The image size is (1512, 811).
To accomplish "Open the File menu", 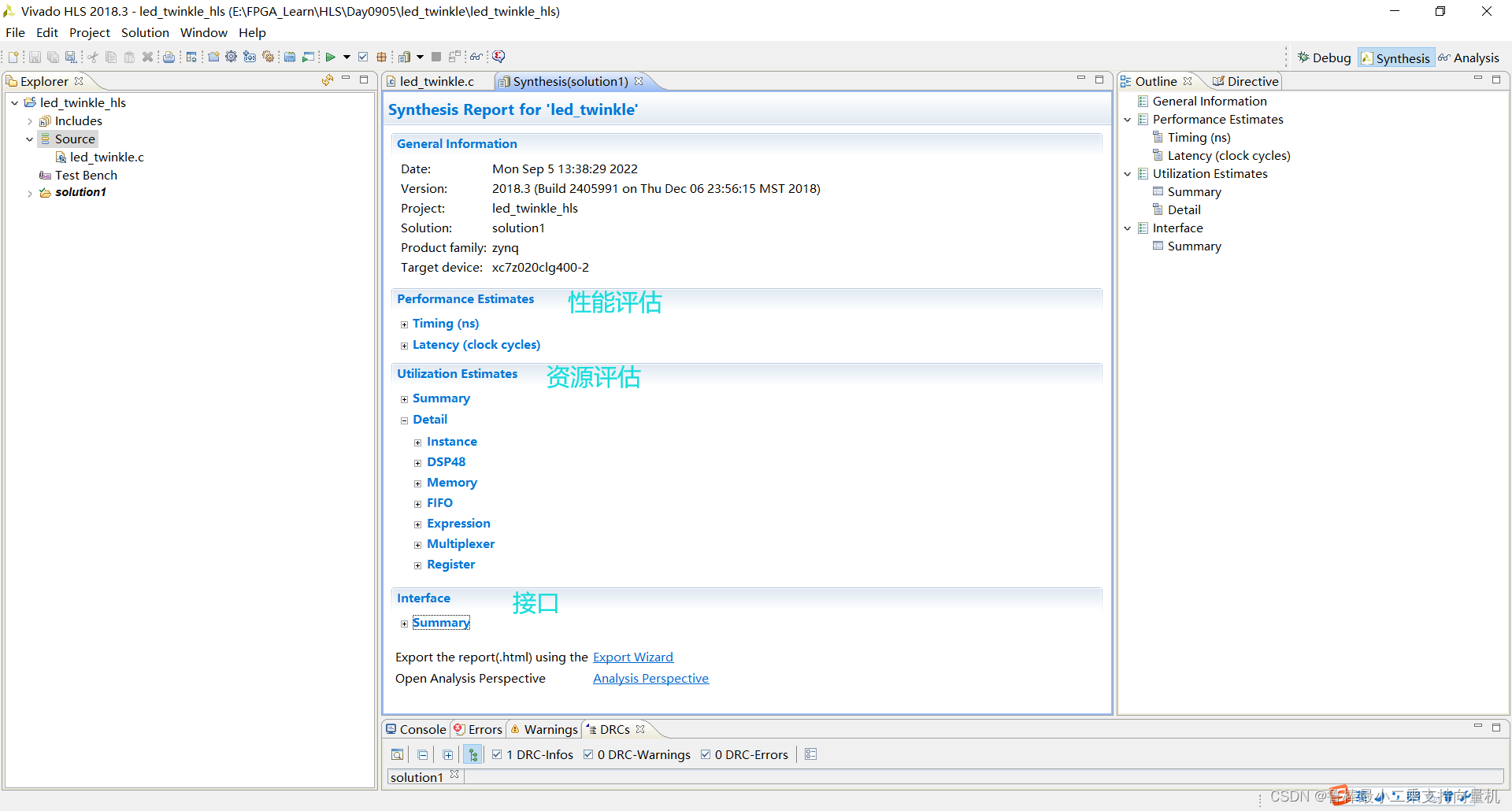I will tap(15, 32).
